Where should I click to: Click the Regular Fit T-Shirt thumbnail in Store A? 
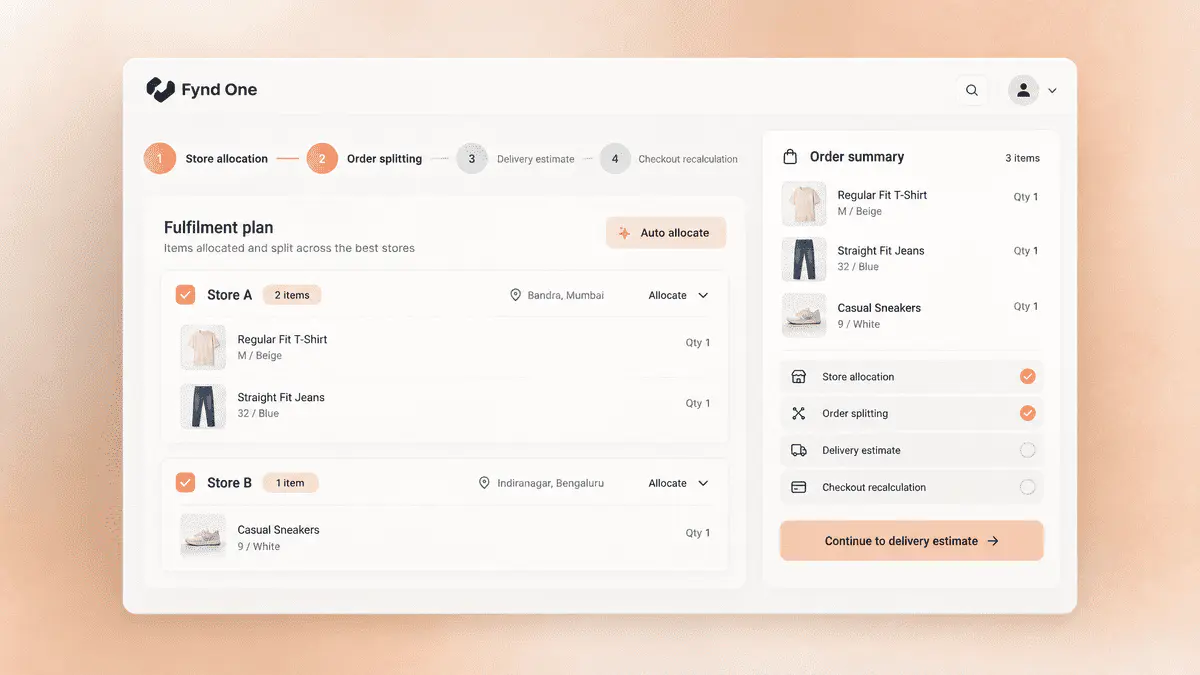(203, 347)
